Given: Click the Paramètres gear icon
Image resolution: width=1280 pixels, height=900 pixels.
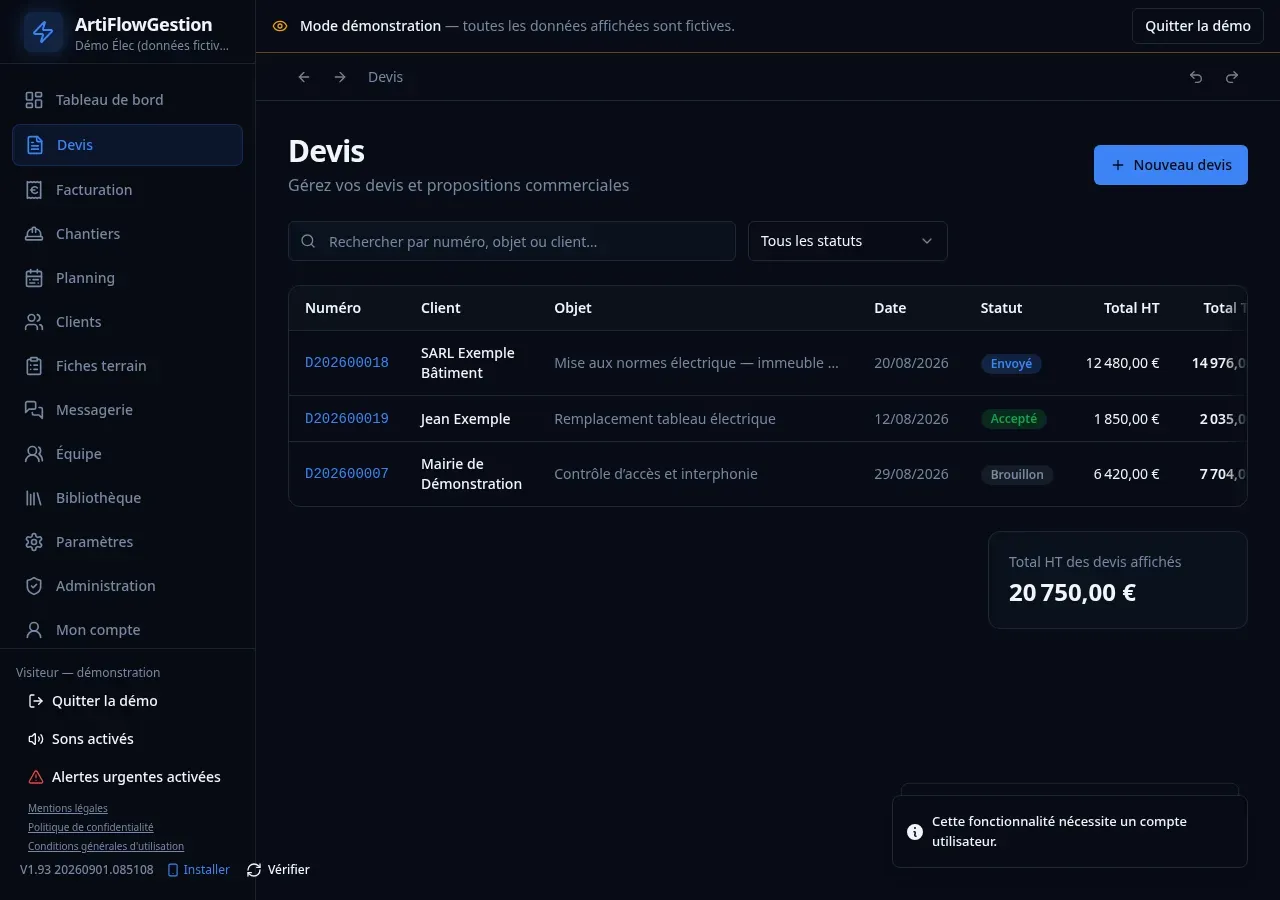Looking at the screenshot, I should pos(34,542).
